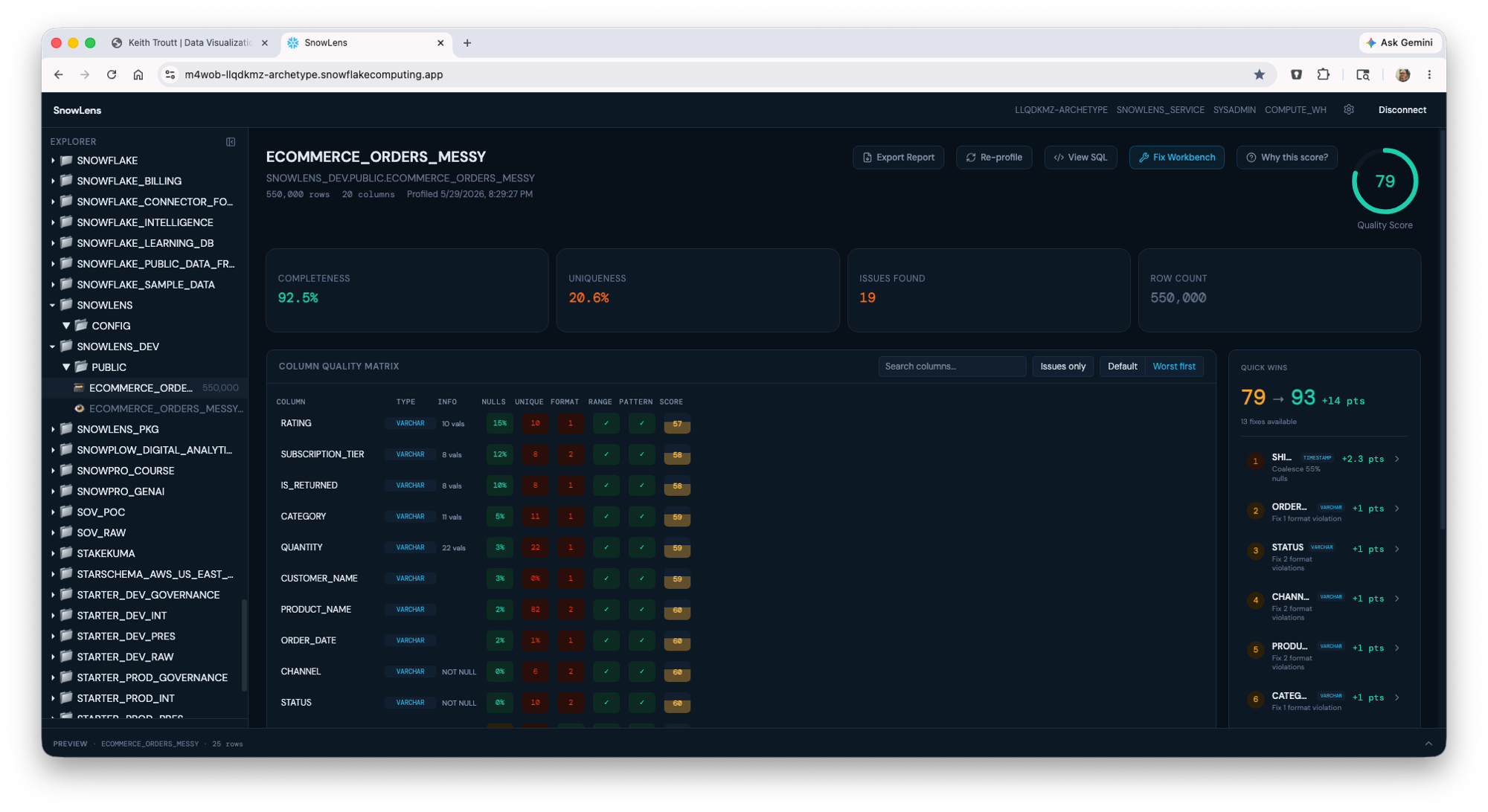The image size is (1488, 812).
Task: Open SHI… quick win chevron
Action: pyautogui.click(x=1397, y=459)
